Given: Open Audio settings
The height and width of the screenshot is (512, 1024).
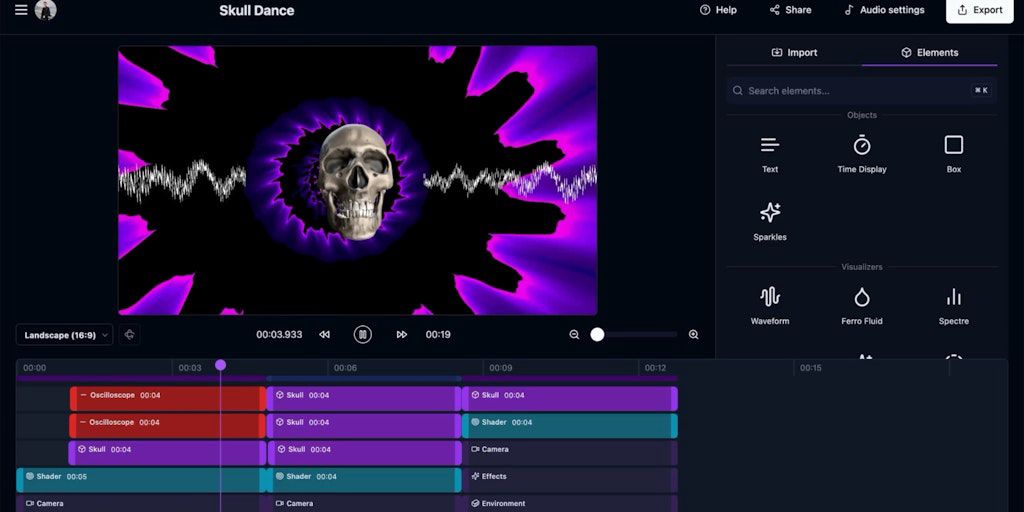Looking at the screenshot, I should pyautogui.click(x=884, y=10).
